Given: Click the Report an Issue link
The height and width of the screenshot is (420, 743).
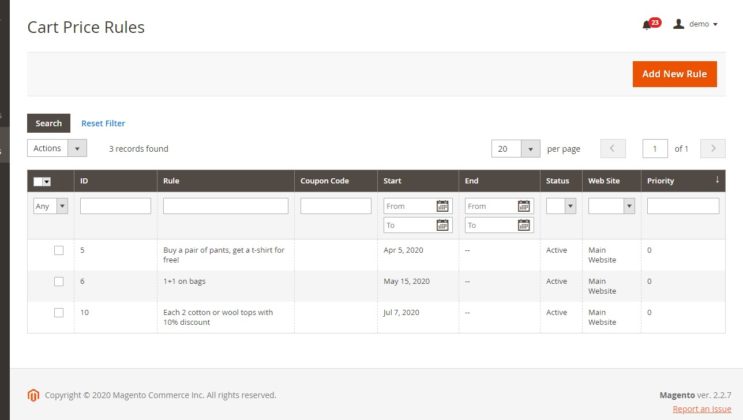Looking at the screenshot, I should tap(701, 409).
